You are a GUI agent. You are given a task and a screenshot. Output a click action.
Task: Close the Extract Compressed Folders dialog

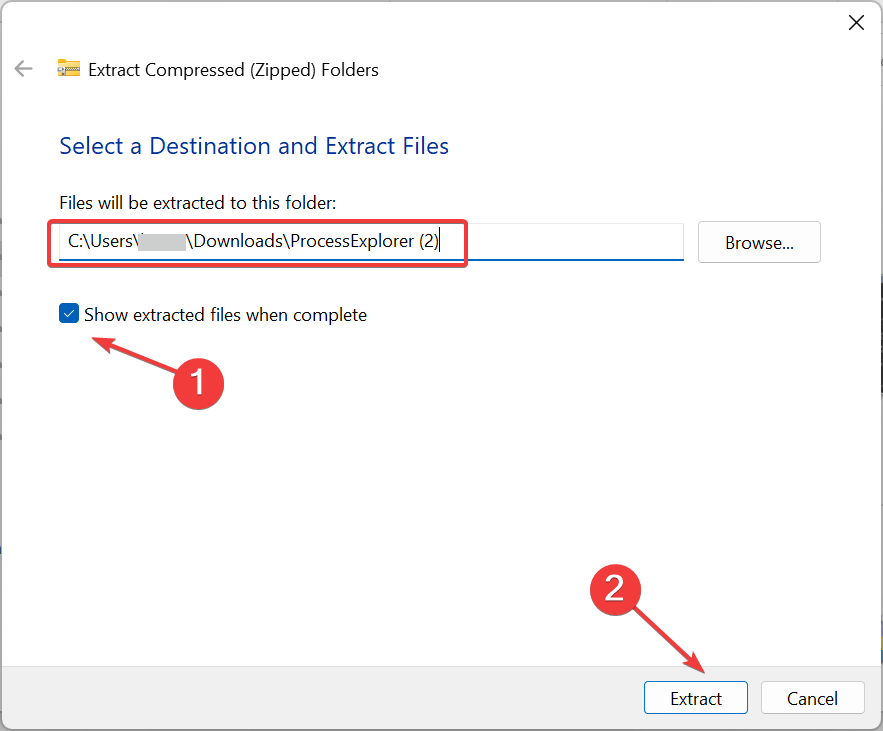856,23
